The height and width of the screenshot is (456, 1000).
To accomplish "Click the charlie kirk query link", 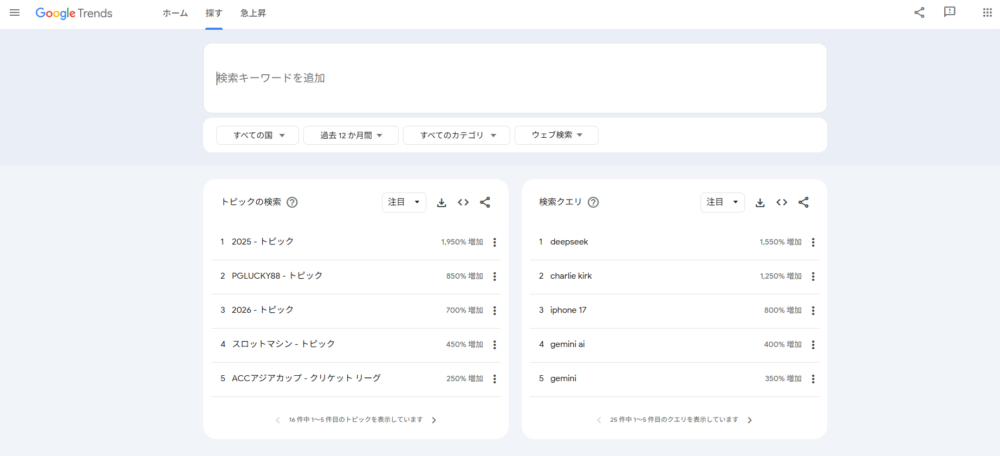I will 570,276.
